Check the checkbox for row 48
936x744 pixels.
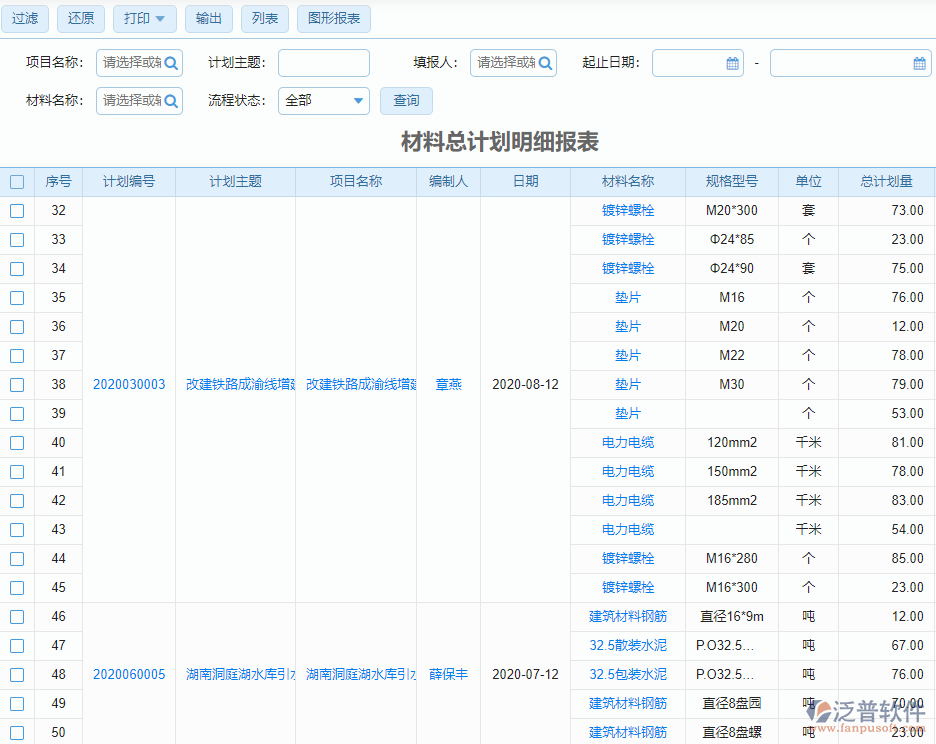(x=16, y=674)
